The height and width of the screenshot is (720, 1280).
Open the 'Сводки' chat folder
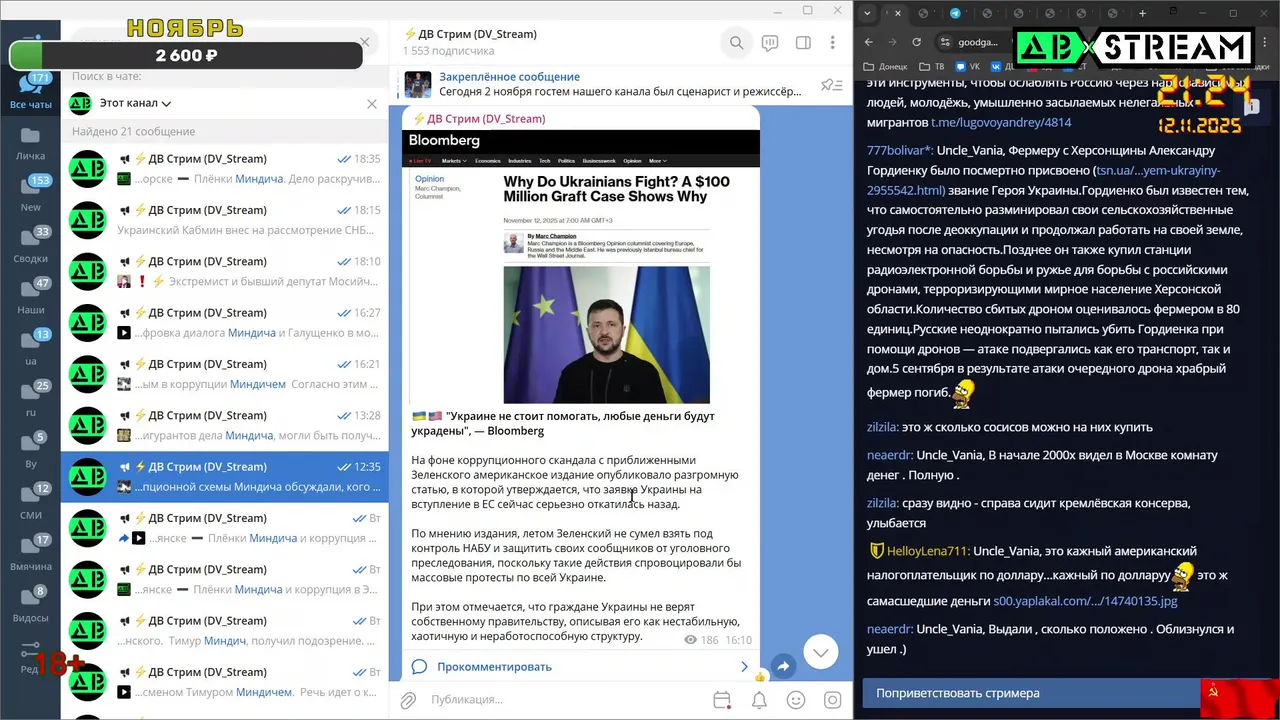(31, 246)
